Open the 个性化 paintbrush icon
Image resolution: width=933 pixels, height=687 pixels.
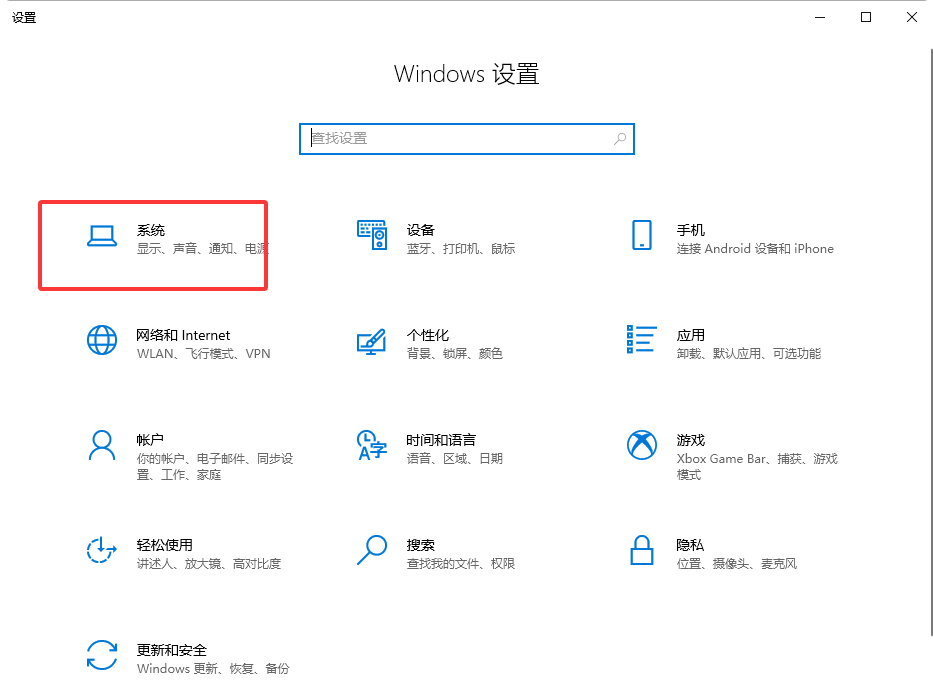(372, 341)
